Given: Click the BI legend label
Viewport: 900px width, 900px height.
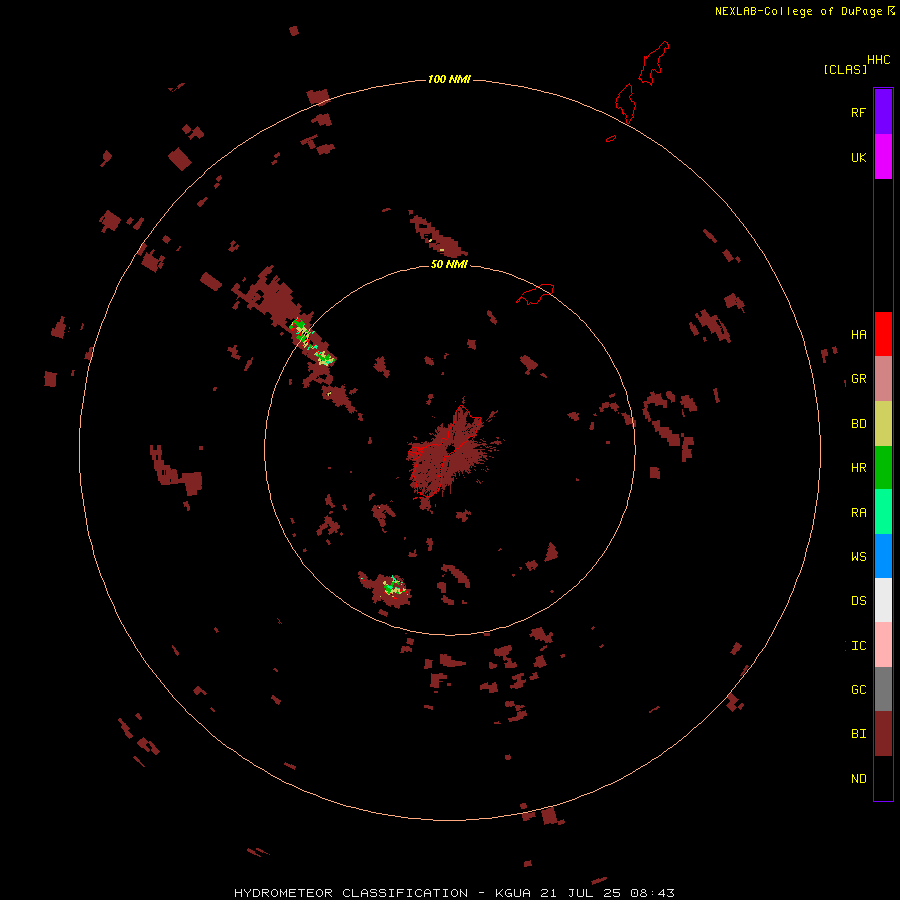Looking at the screenshot, I should click(858, 734).
